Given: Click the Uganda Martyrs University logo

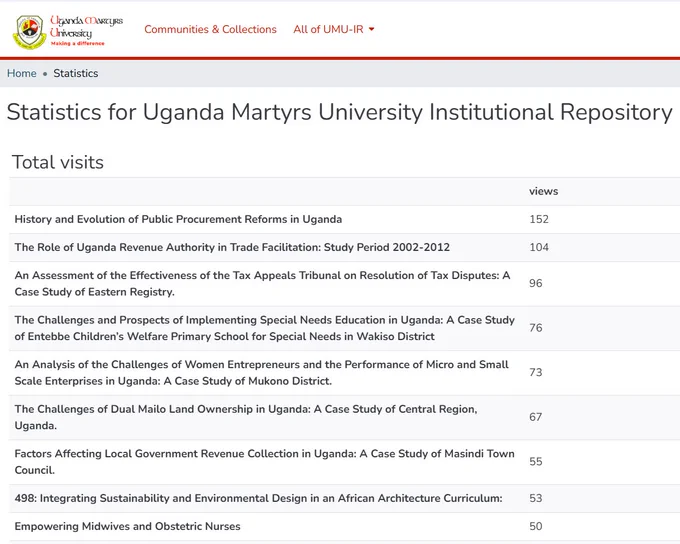Looking at the screenshot, I should 68,31.
